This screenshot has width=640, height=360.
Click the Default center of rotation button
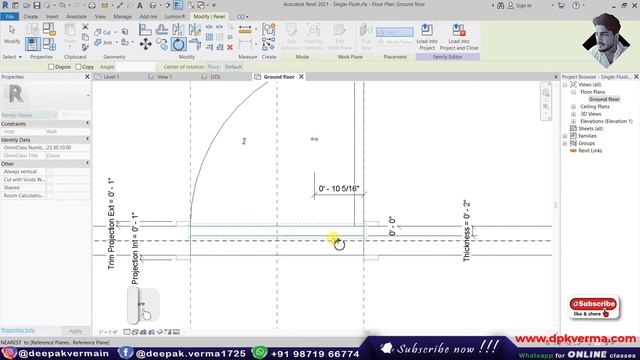(x=233, y=67)
